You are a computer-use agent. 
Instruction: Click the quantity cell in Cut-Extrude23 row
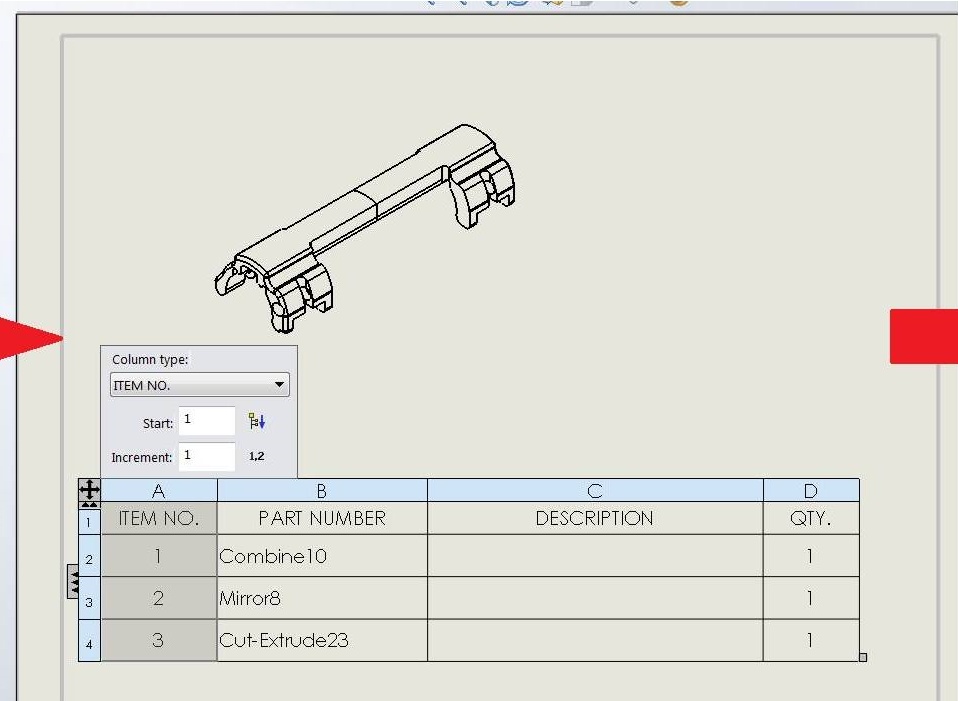[x=811, y=640]
